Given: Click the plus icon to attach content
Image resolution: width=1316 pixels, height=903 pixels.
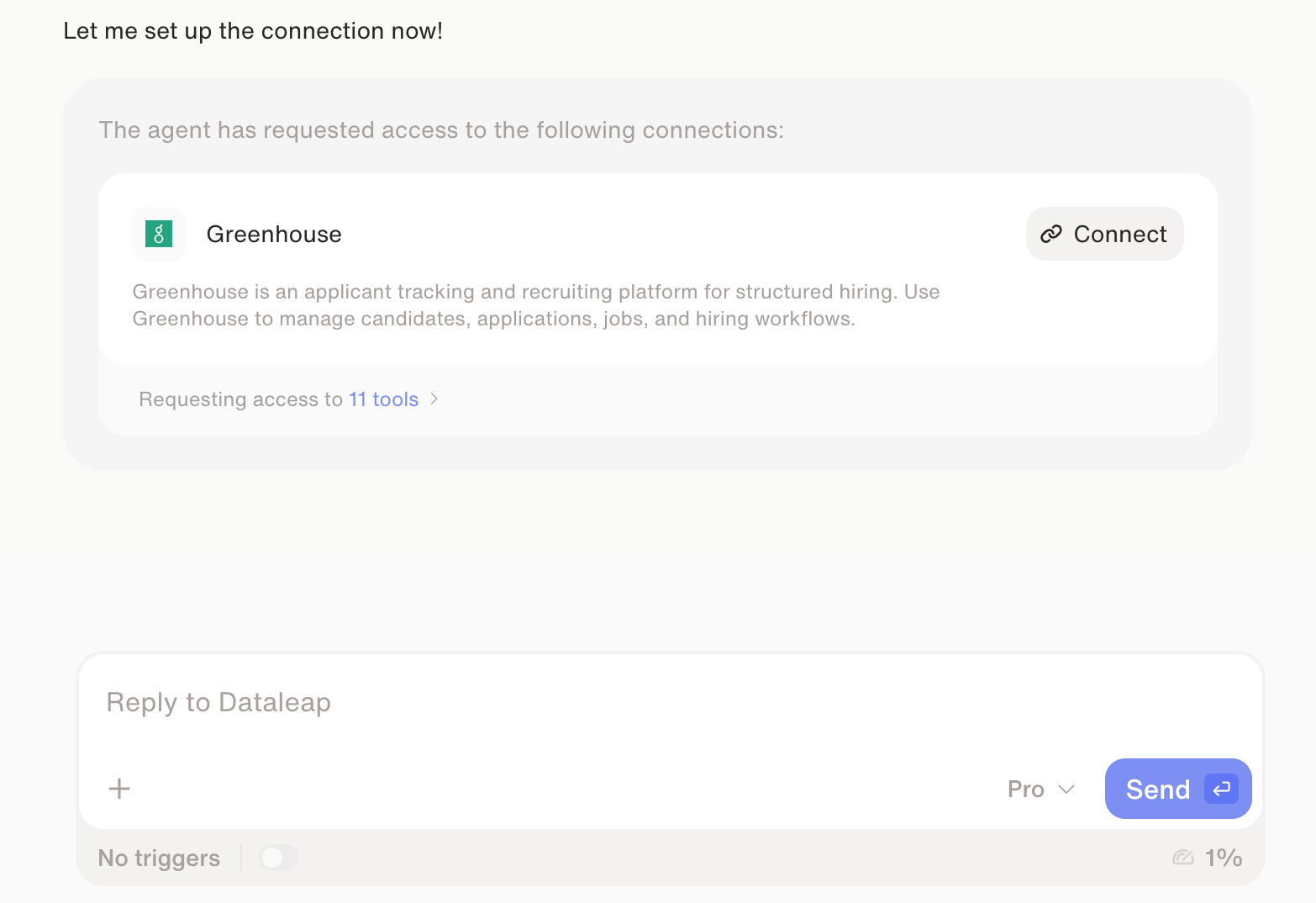Looking at the screenshot, I should [118, 789].
